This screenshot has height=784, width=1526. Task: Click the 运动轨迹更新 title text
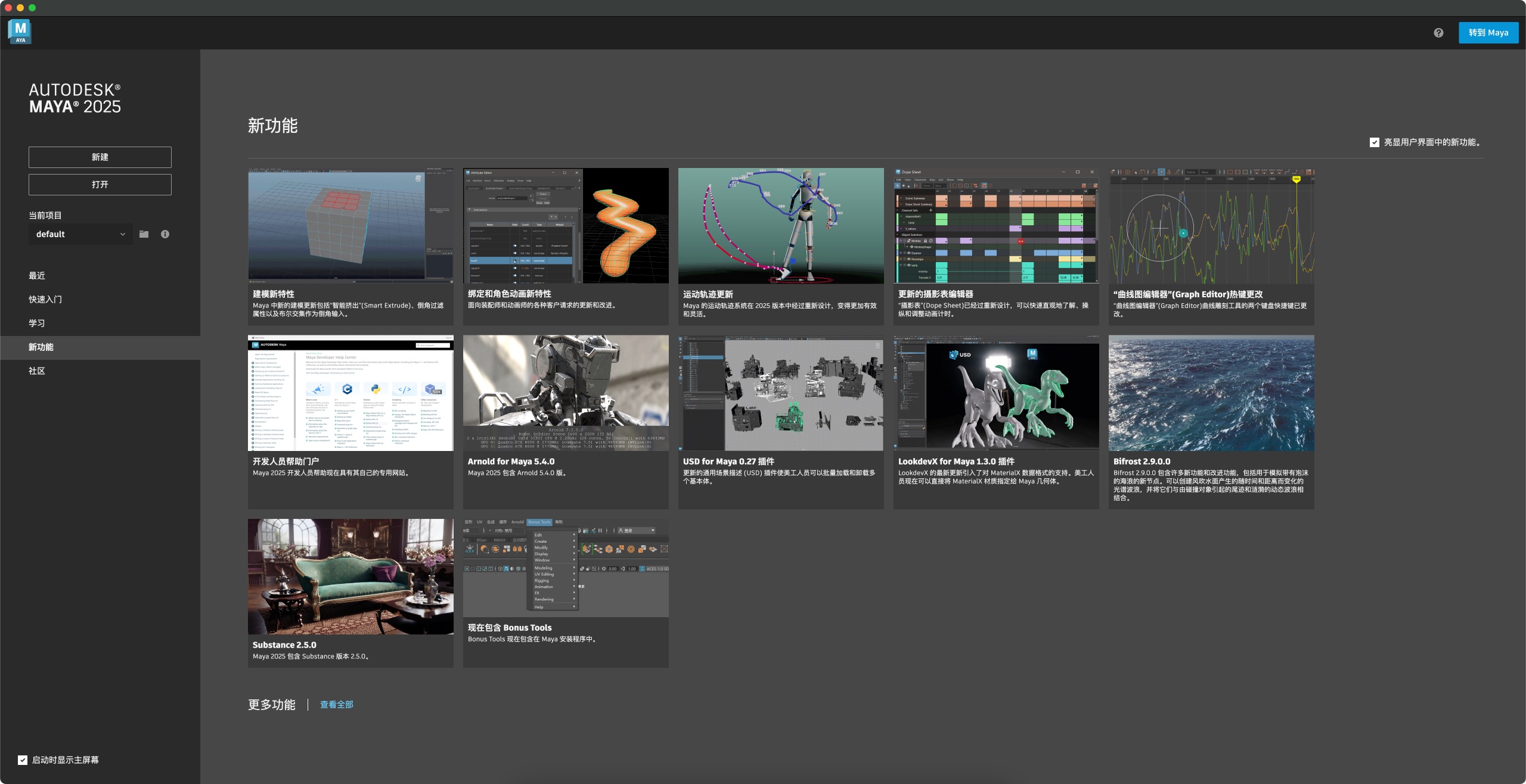[x=708, y=294]
